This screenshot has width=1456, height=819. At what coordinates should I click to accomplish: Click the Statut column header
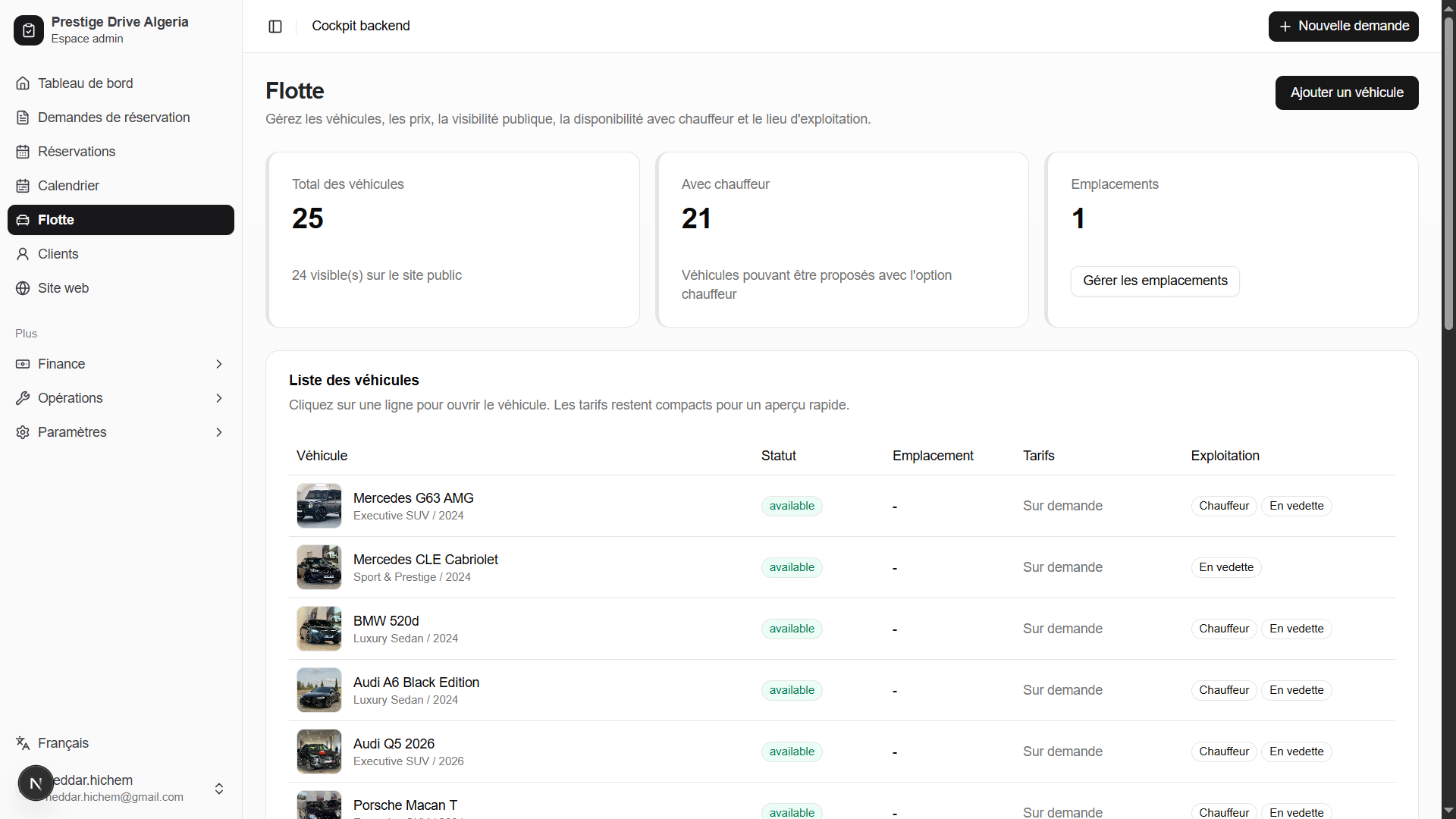[x=778, y=456]
